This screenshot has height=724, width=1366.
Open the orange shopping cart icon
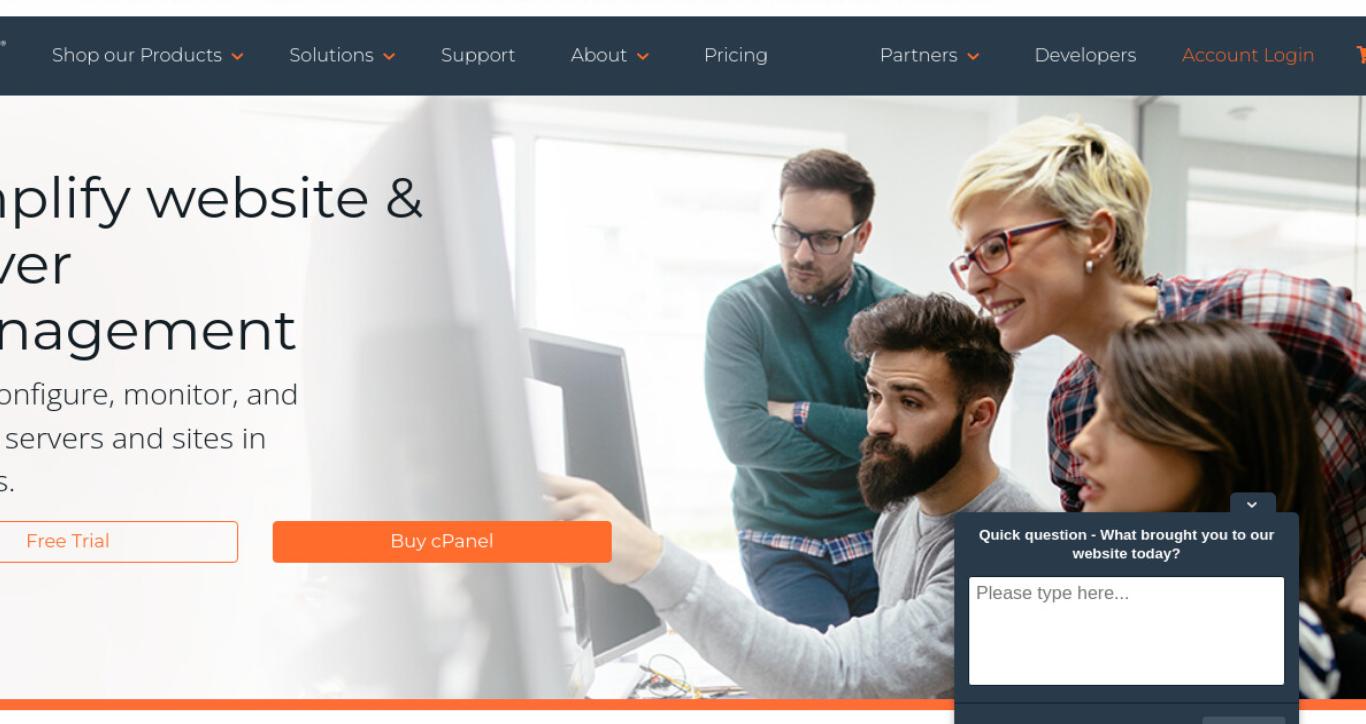(1361, 55)
